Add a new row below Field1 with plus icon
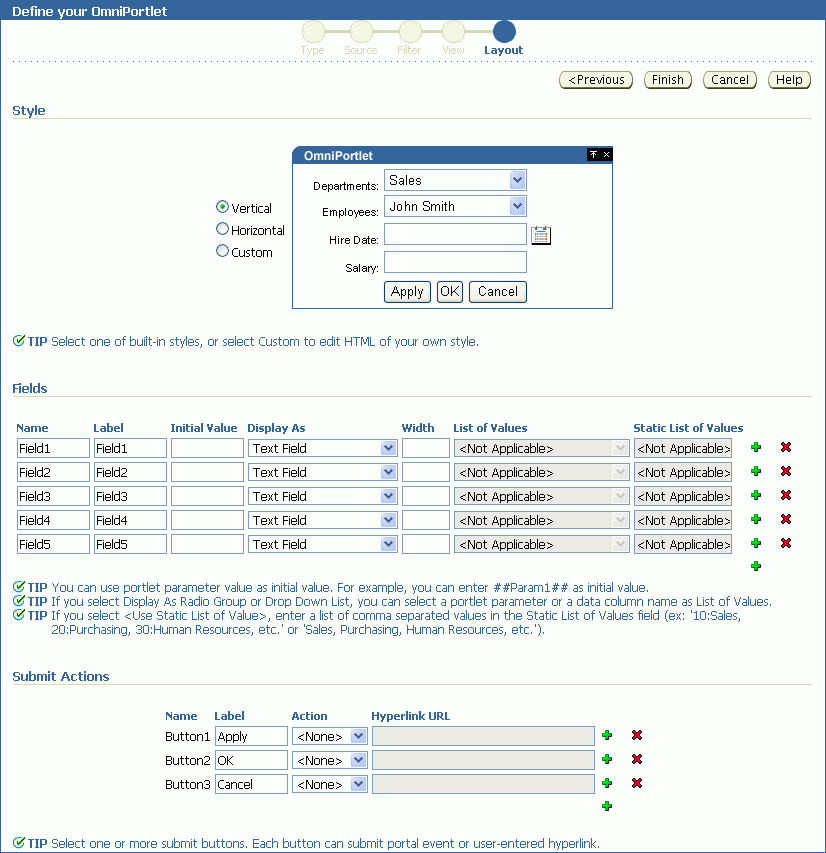826x853 pixels. [x=755, y=447]
